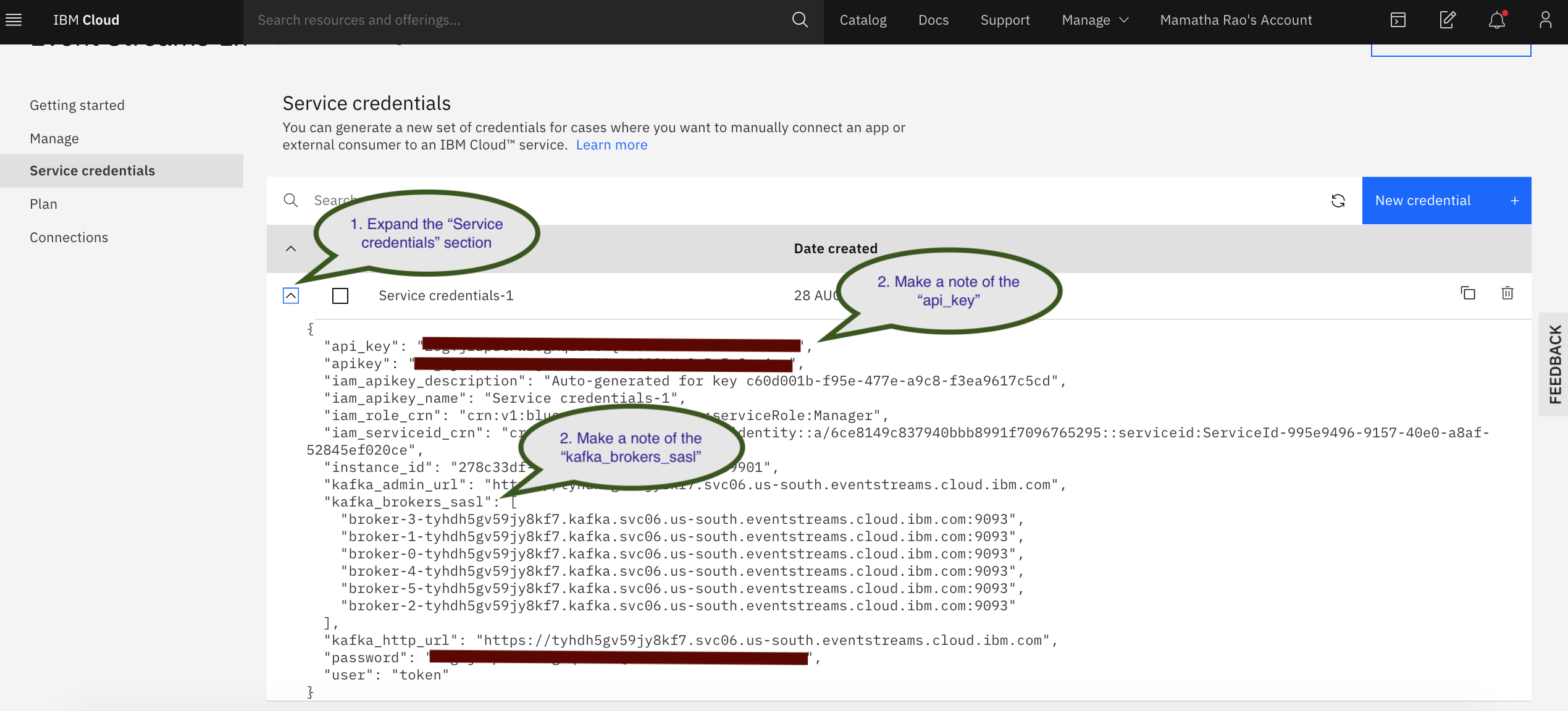Screen dimensions: 1568x711
Task: Click the copy credential icon
Action: coord(1468,293)
